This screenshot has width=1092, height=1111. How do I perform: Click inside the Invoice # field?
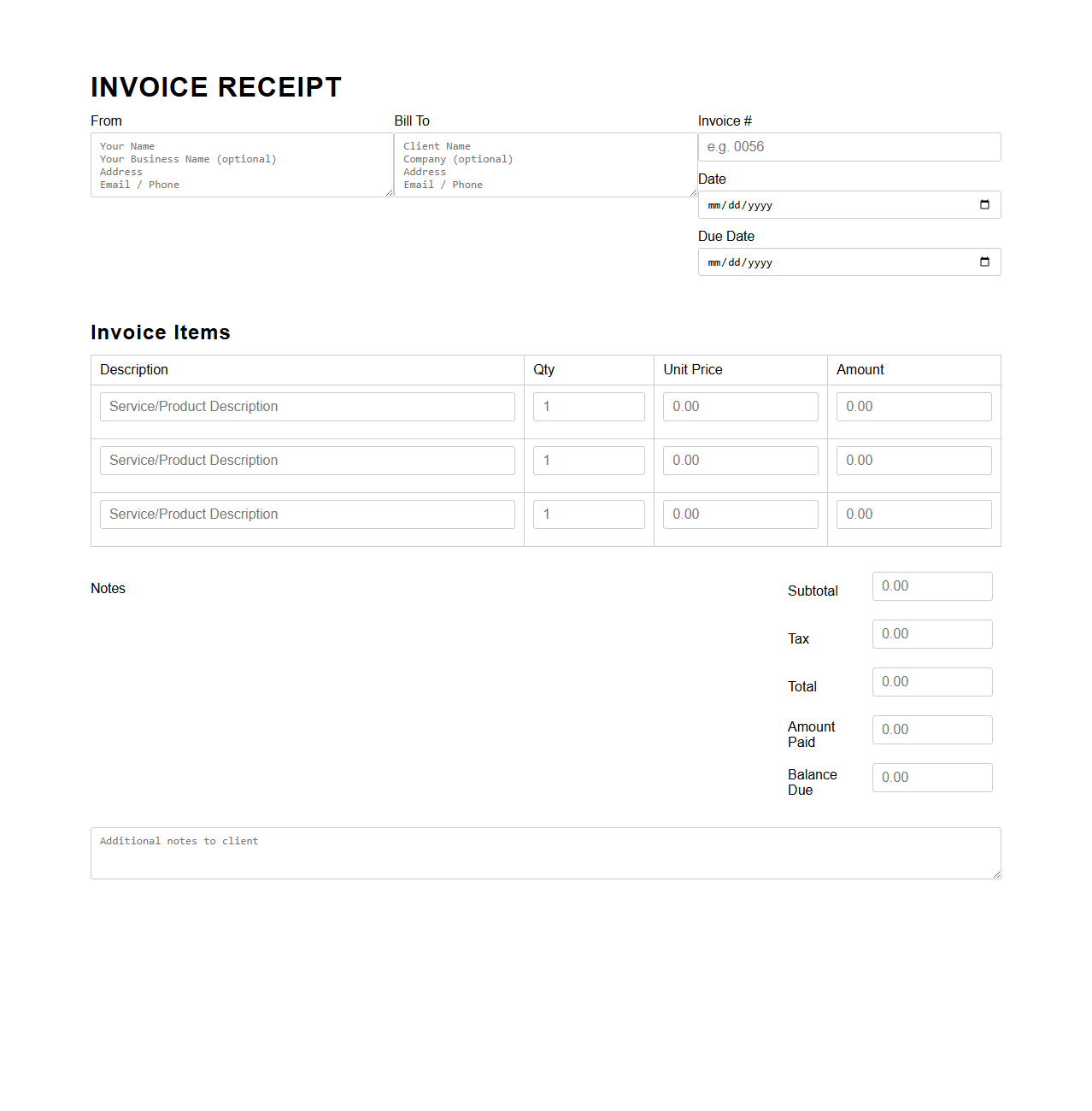pos(848,146)
